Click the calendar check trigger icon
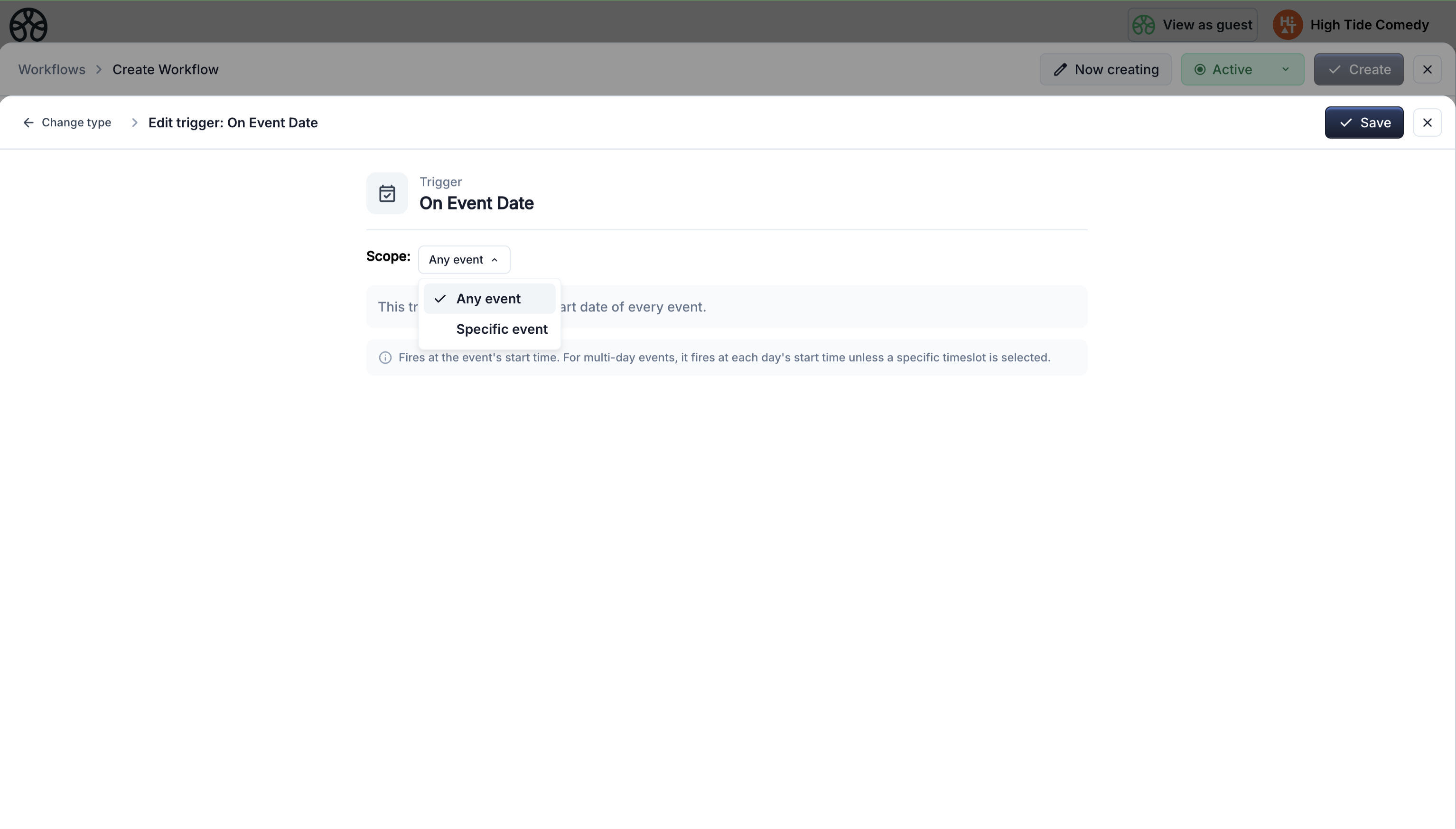 pyautogui.click(x=387, y=194)
